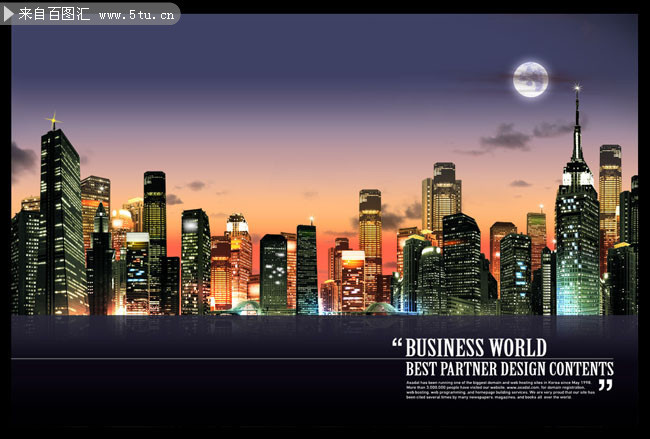Image resolution: width=650 pixels, height=439 pixels.
Task: Select the BEST PARTNER DESIGN CONTENTS subtitle
Action: point(509,369)
